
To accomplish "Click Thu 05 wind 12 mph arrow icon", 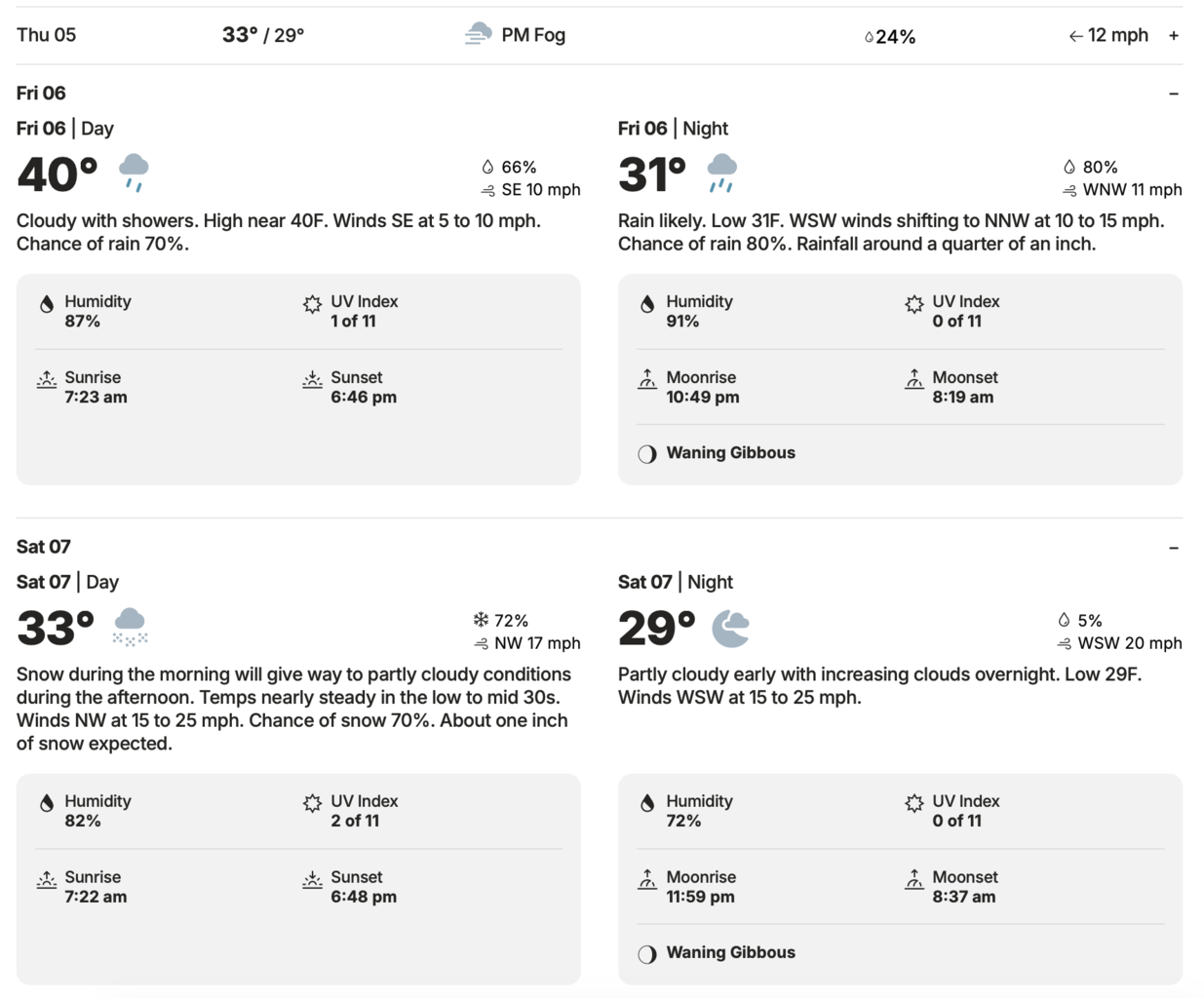I will 1075,36.
